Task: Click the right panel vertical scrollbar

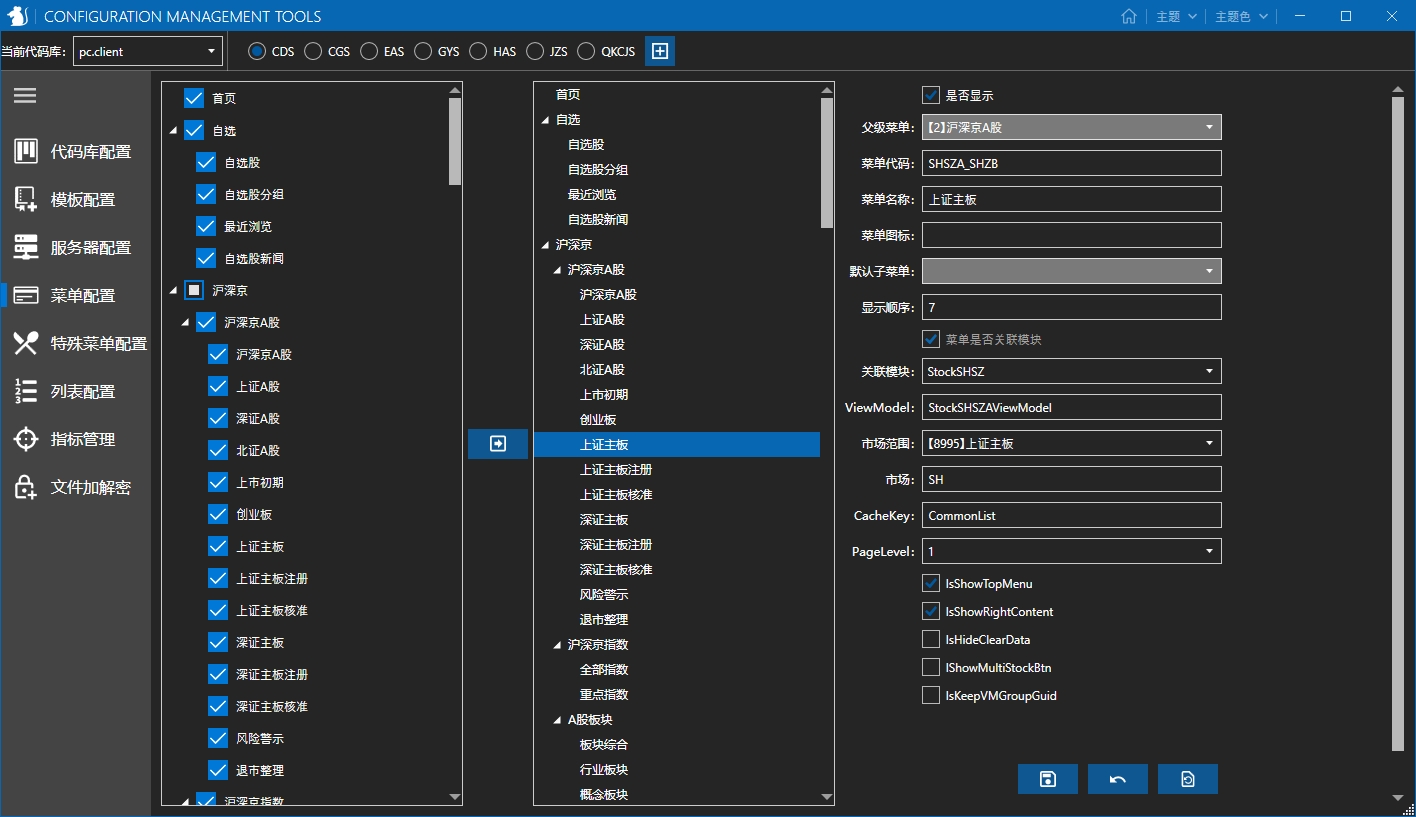Action: [x=1398, y=424]
